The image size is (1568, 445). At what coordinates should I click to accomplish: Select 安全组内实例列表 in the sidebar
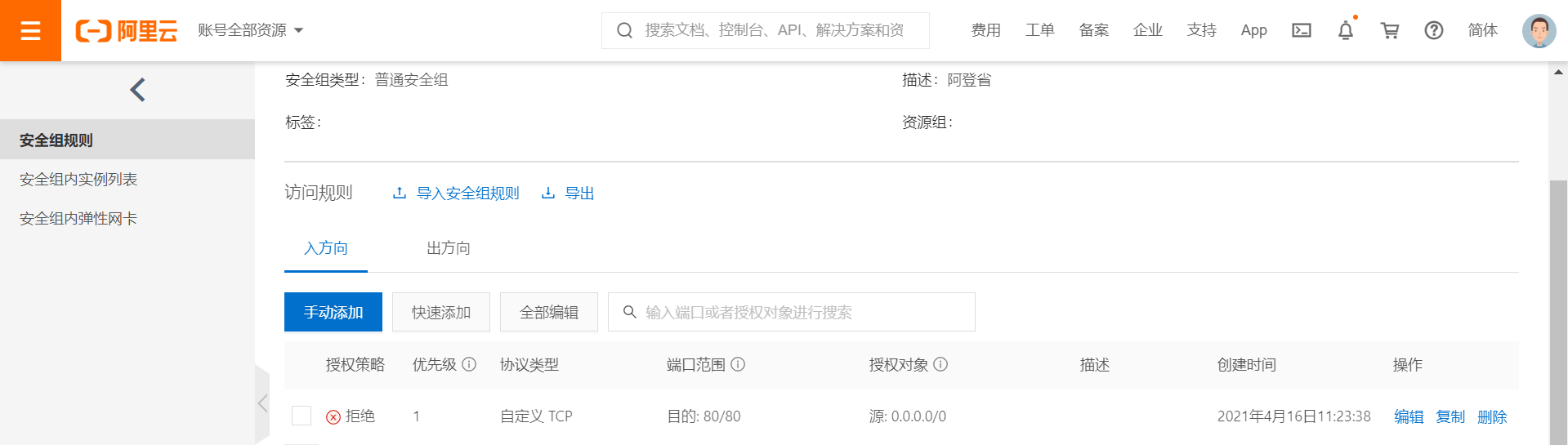tap(78, 179)
